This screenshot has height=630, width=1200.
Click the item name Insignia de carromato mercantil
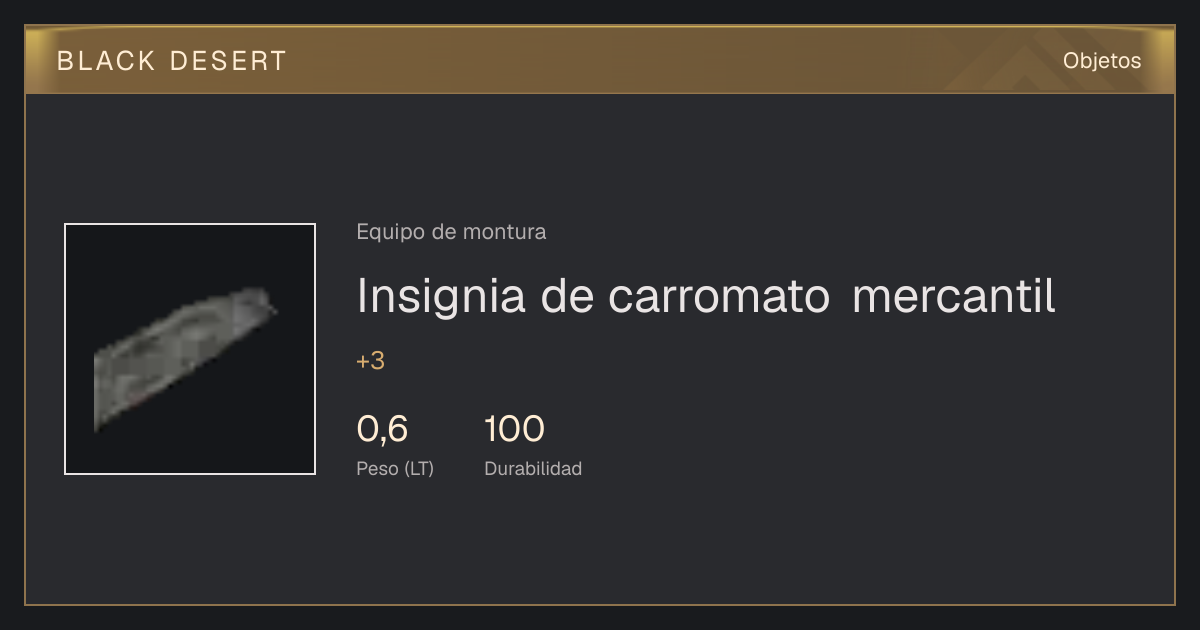click(x=706, y=296)
